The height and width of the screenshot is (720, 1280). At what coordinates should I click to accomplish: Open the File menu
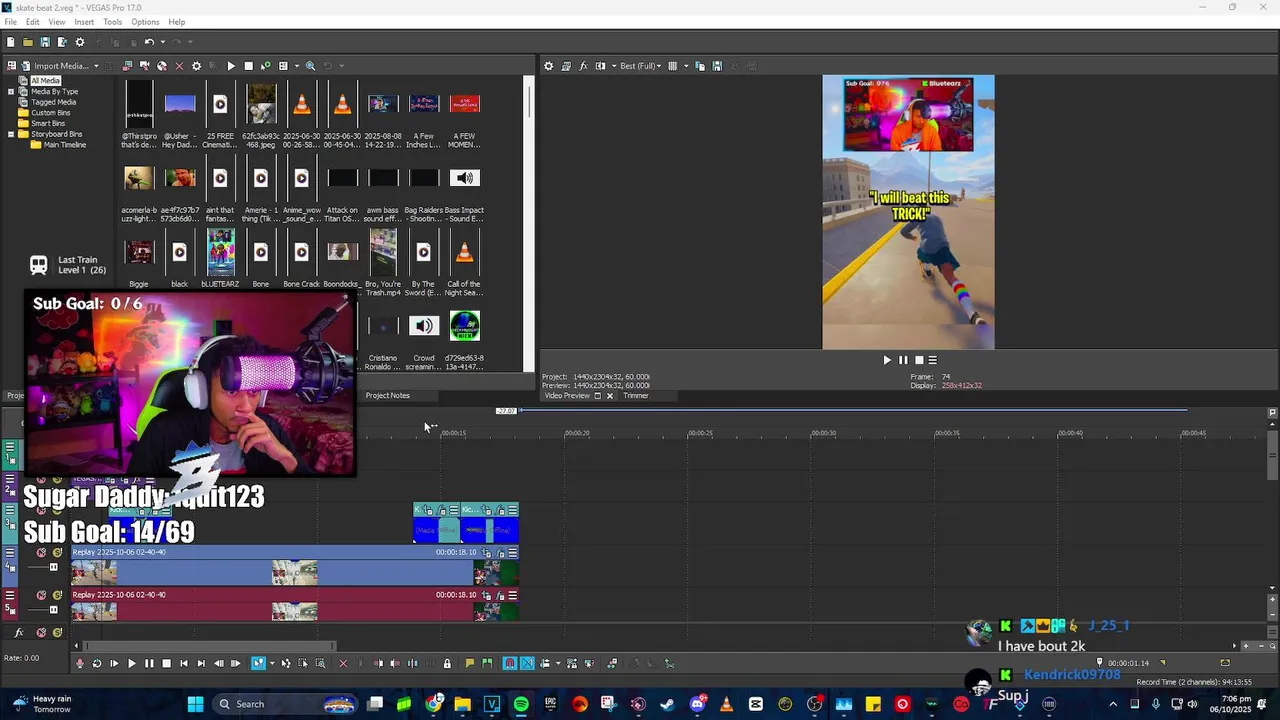(10, 22)
